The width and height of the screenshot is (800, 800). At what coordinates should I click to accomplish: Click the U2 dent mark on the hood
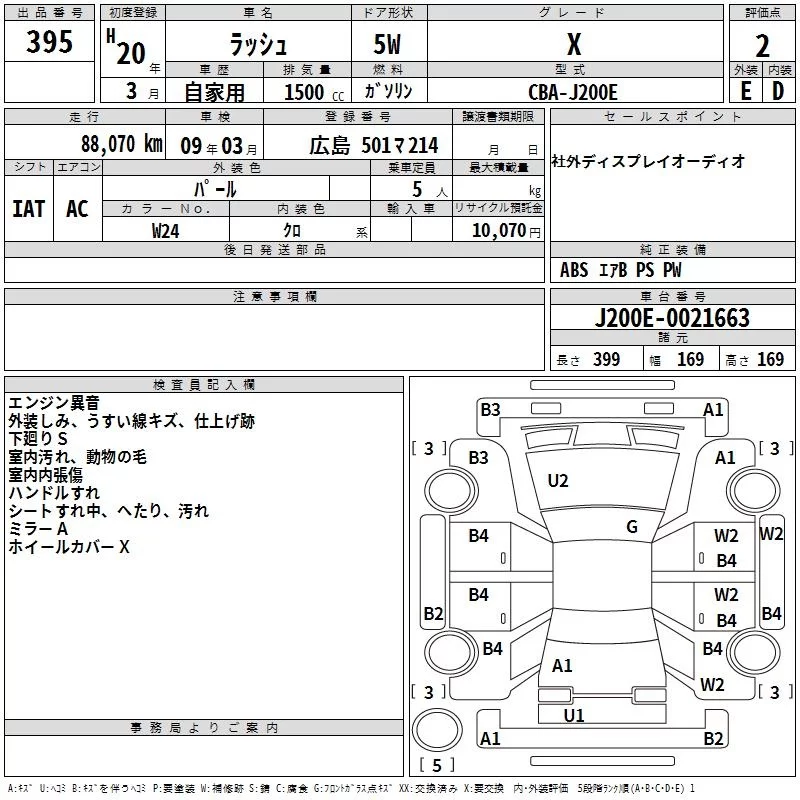pyautogui.click(x=558, y=481)
